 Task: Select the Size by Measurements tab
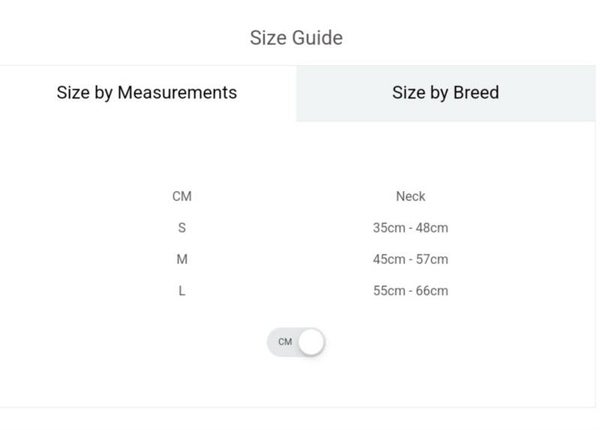click(147, 93)
